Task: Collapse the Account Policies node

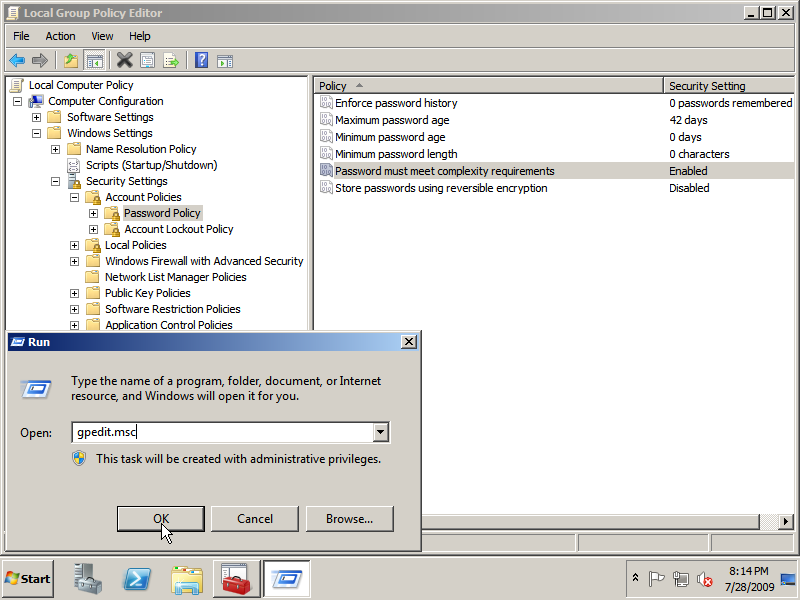Action: tap(74, 197)
